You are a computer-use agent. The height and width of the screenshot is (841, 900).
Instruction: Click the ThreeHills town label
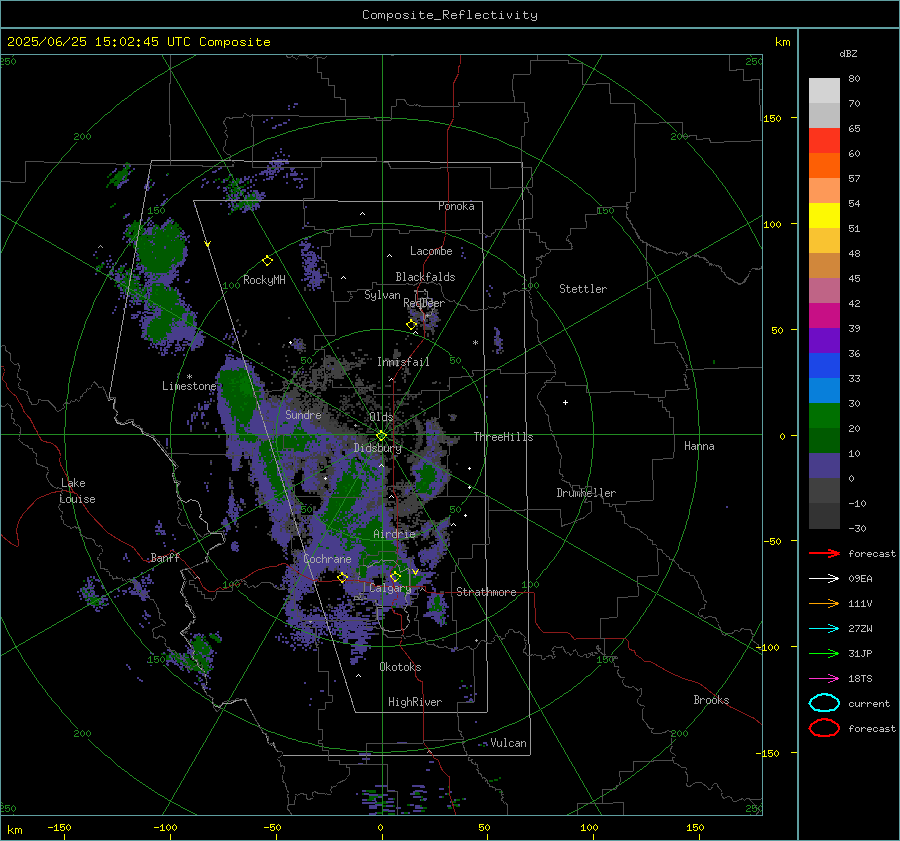pos(503,437)
